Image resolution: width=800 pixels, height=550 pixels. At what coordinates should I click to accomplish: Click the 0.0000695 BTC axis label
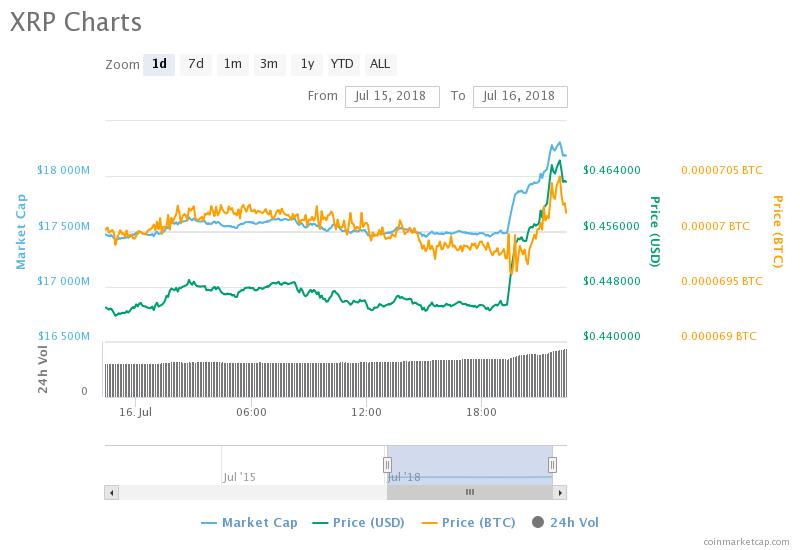722,281
